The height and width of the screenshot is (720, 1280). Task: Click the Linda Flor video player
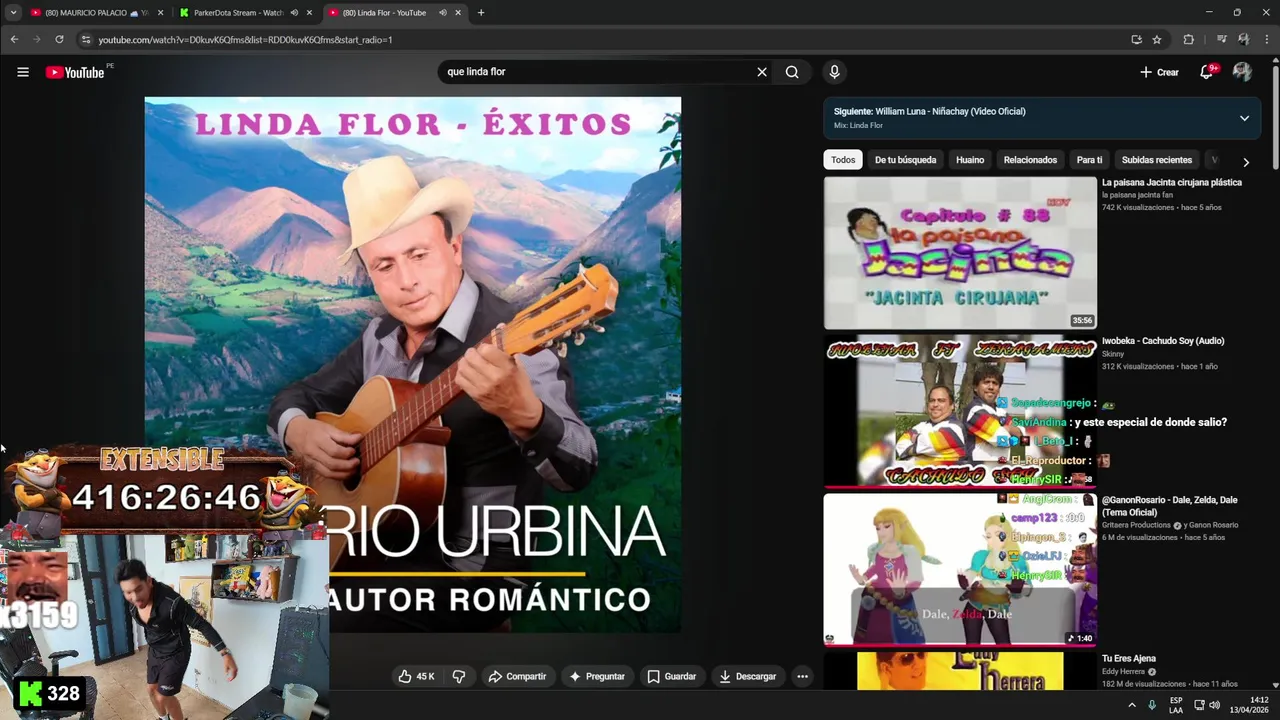pyautogui.click(x=413, y=365)
